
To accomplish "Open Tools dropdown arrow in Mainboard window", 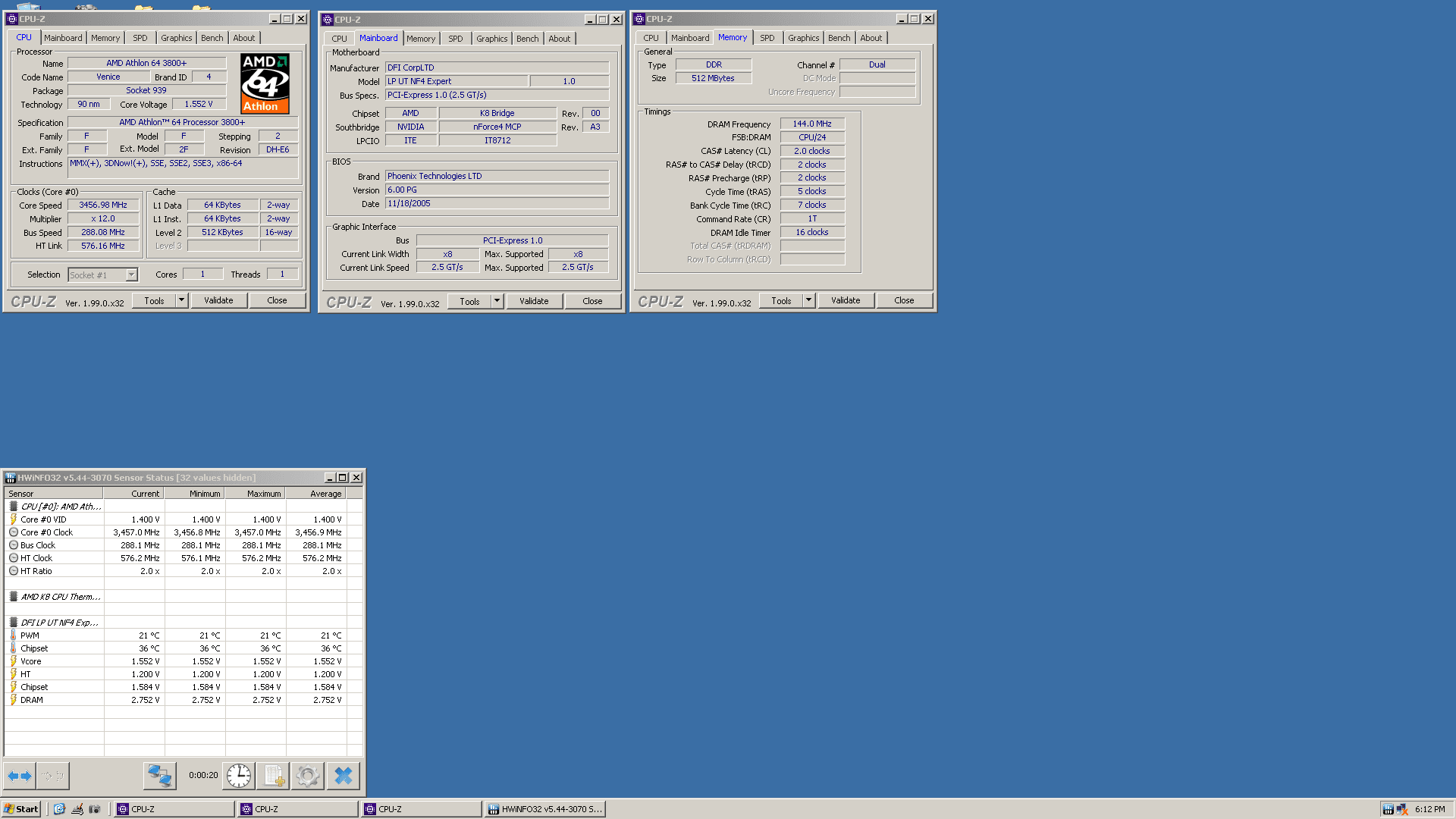I will coord(497,301).
